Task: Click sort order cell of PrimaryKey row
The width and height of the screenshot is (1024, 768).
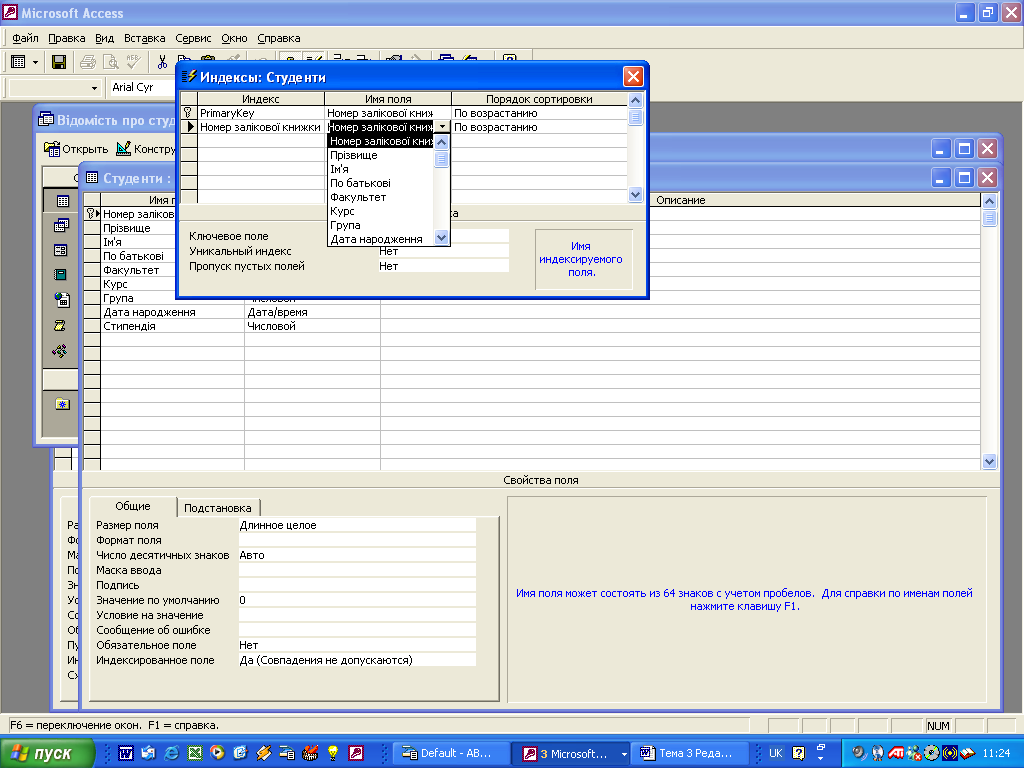Action: pos(539,113)
